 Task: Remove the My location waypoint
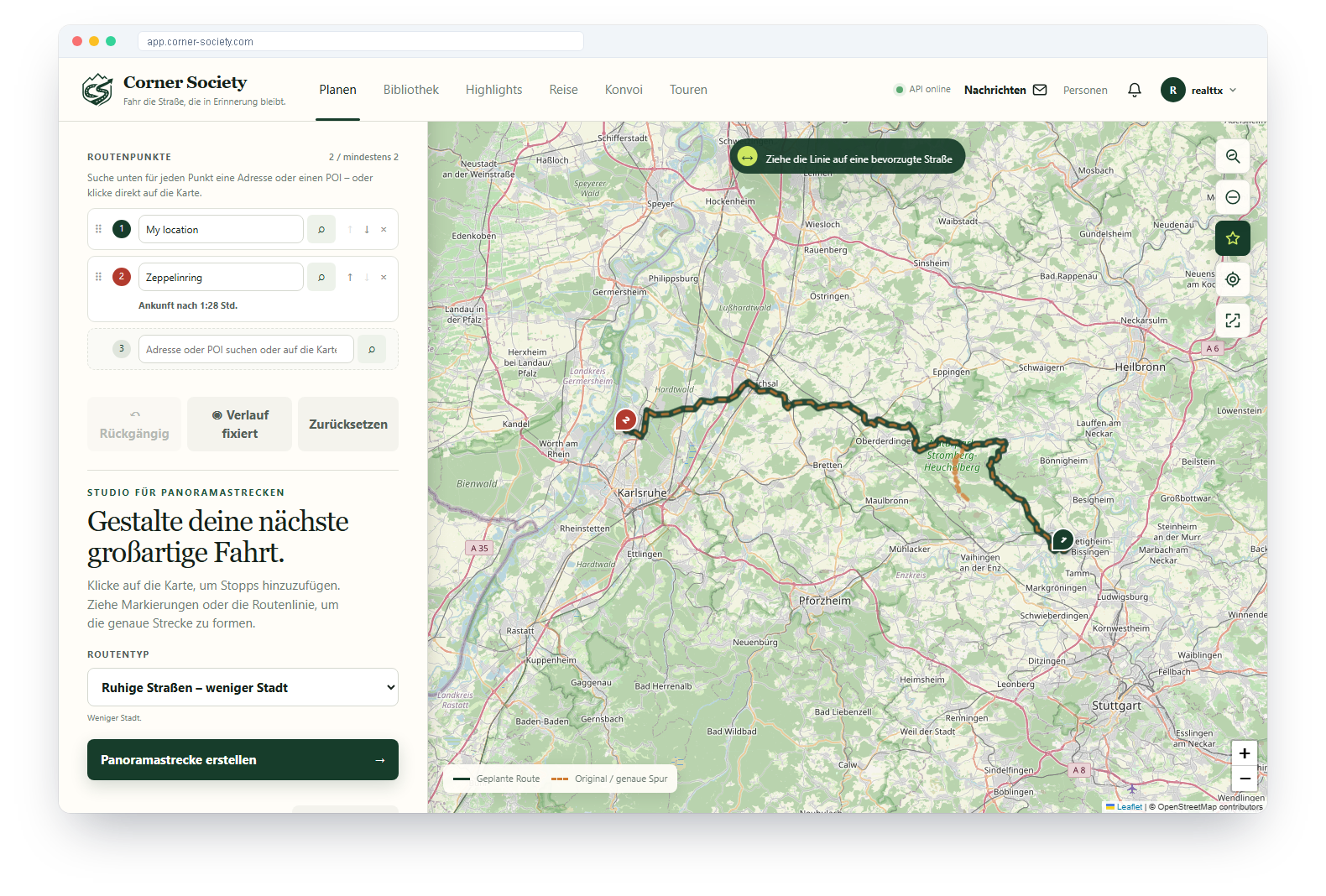pyautogui.click(x=384, y=229)
